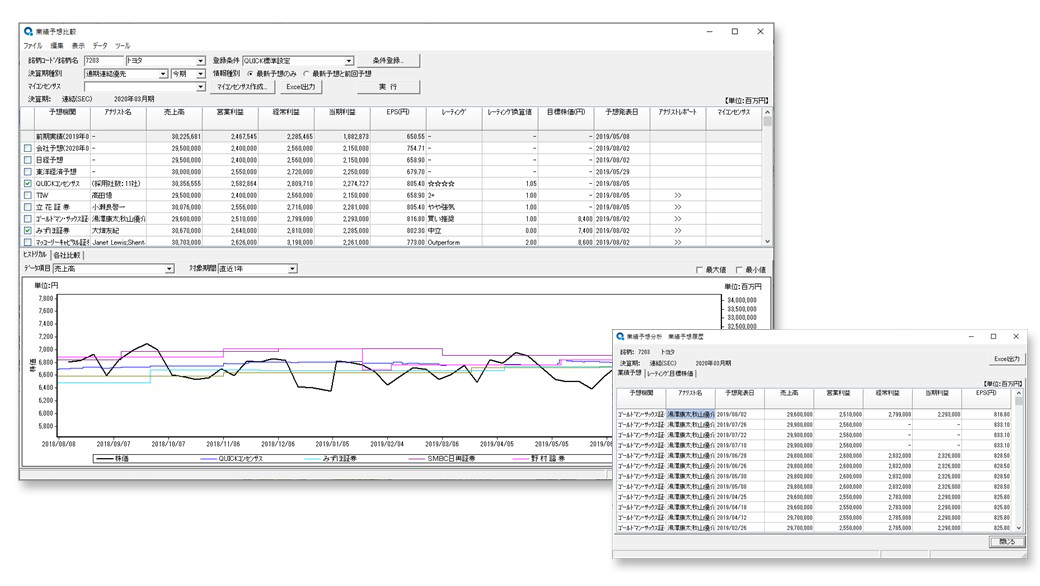Click the 実行 button

(x=388, y=87)
